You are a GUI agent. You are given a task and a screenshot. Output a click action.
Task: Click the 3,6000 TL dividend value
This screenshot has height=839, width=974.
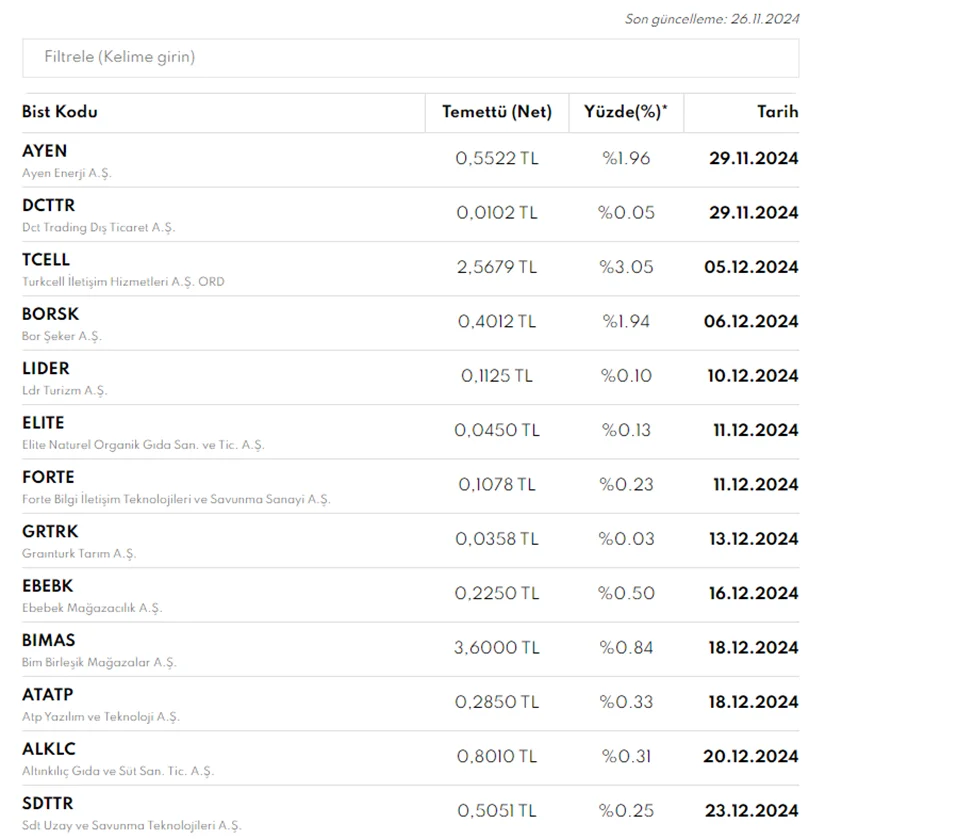click(x=497, y=648)
